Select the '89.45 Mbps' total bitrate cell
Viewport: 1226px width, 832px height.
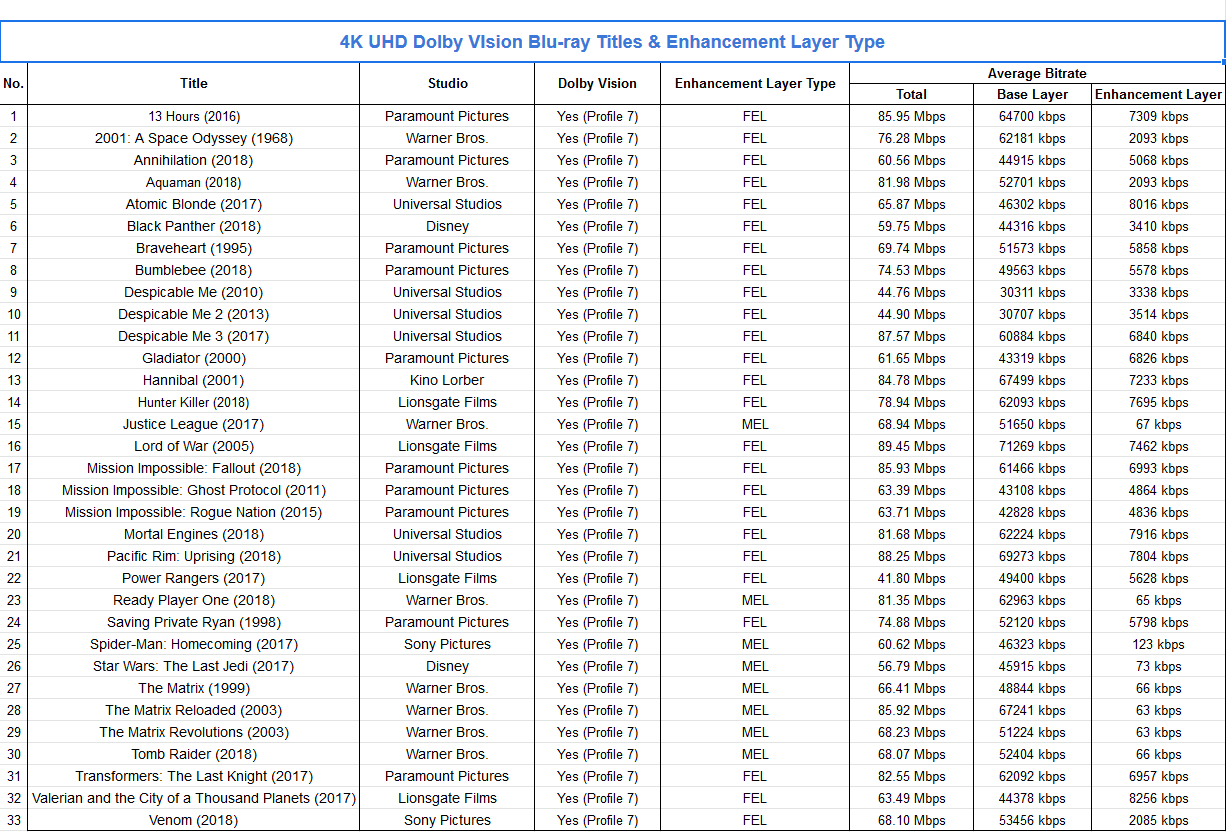tap(911, 447)
